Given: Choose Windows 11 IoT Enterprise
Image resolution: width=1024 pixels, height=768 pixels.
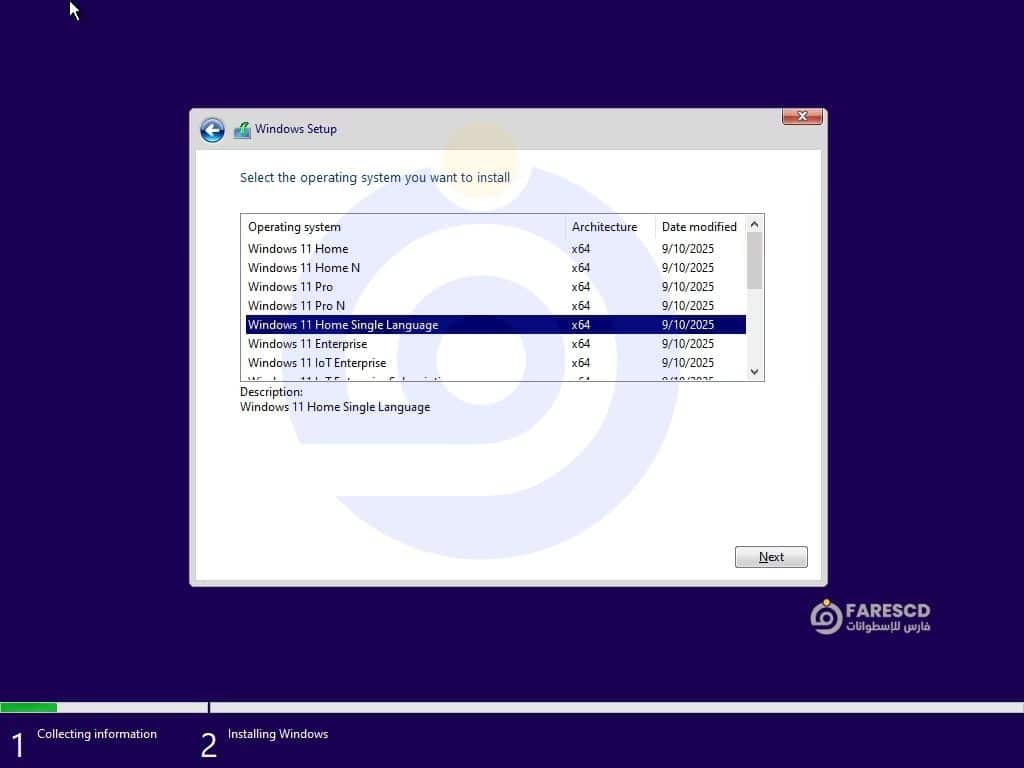Looking at the screenshot, I should pos(317,363).
